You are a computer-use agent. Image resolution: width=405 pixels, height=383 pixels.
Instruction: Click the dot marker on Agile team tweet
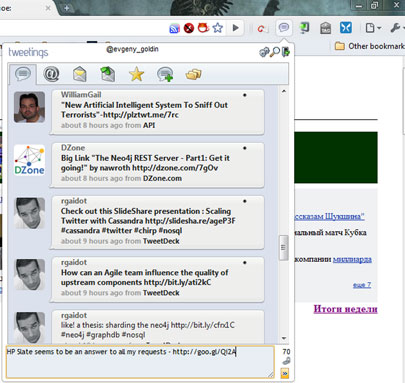click(x=245, y=262)
